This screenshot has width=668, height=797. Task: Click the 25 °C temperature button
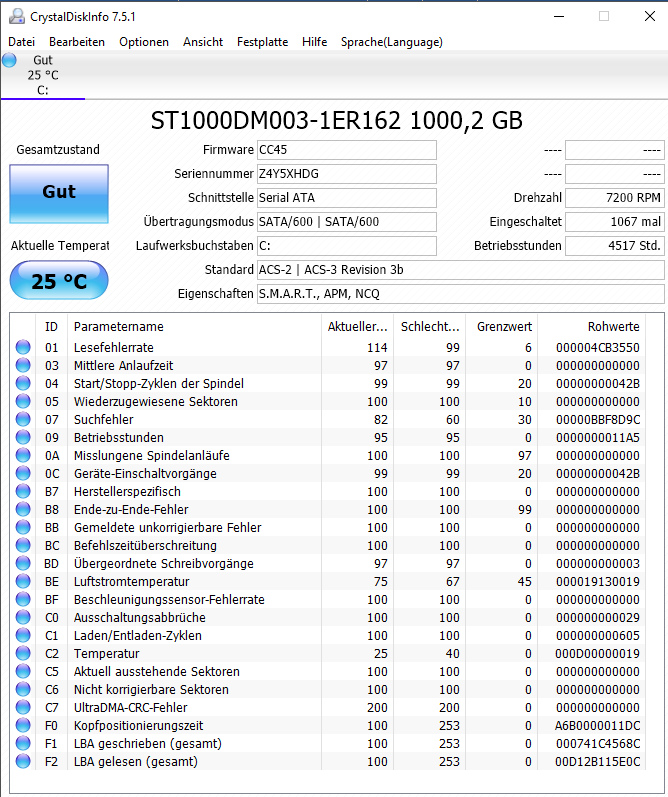[x=59, y=280]
